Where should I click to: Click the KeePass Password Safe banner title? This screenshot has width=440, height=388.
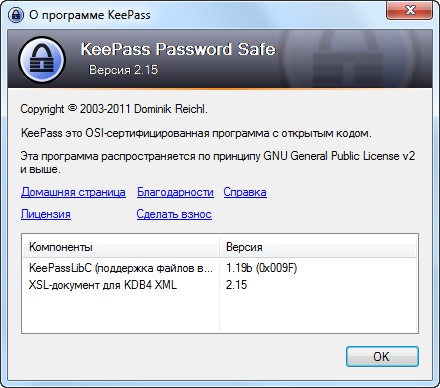178,49
